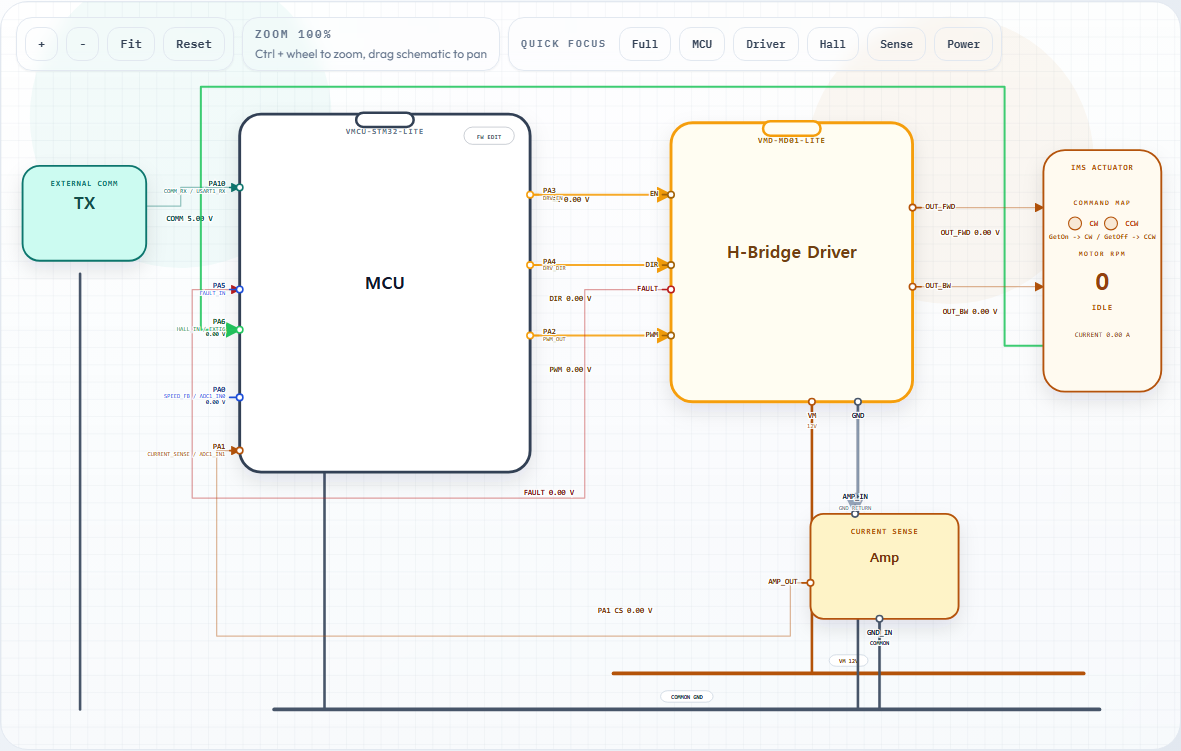Focus on the MCU section
The width and height of the screenshot is (1181, 751).
pos(702,44)
